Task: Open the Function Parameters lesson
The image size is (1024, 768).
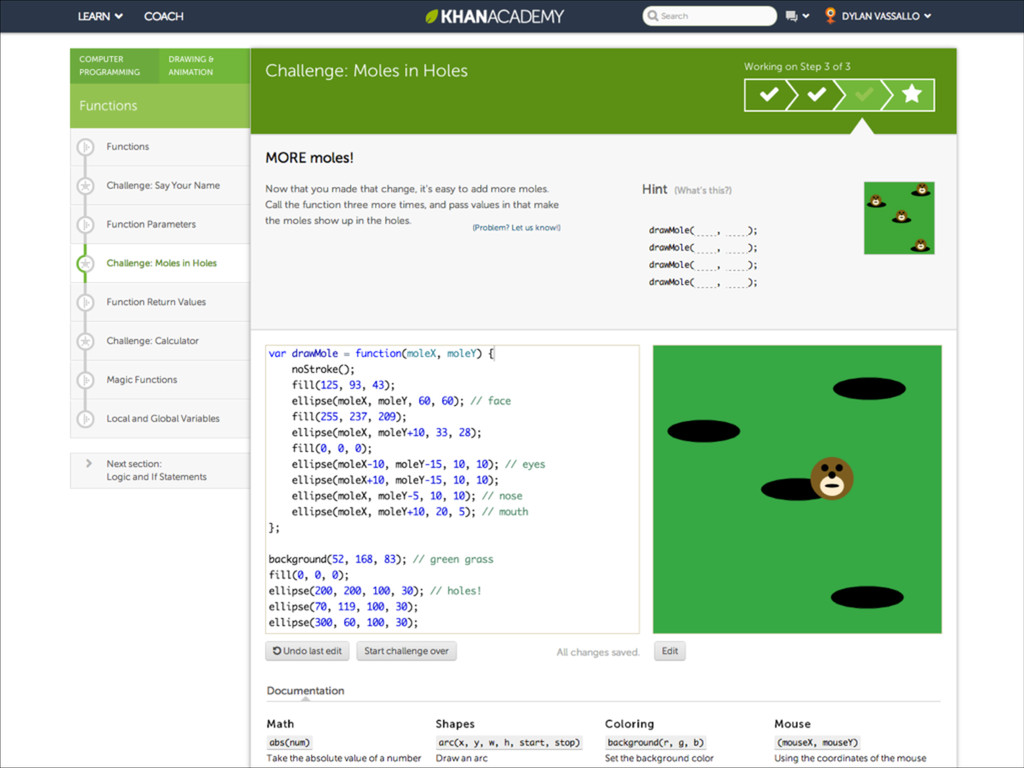Action: [x=151, y=224]
